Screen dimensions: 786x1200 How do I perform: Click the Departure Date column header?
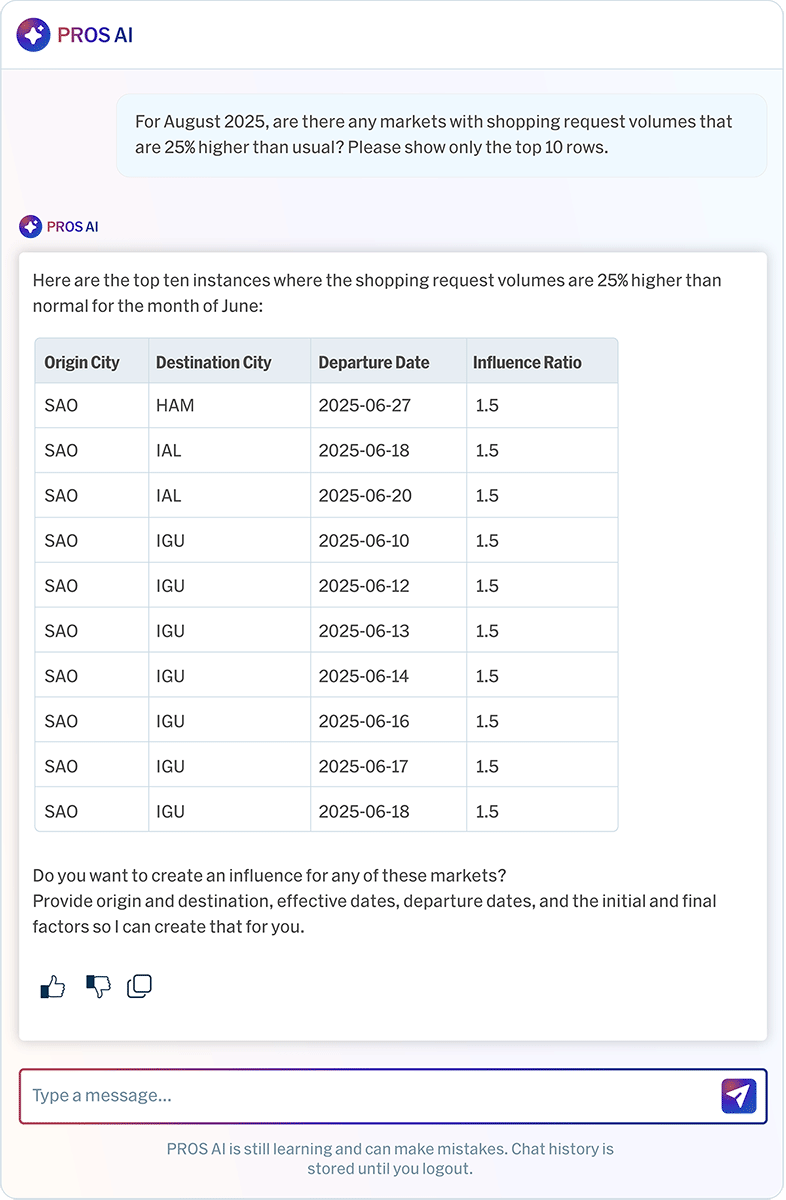pos(374,362)
